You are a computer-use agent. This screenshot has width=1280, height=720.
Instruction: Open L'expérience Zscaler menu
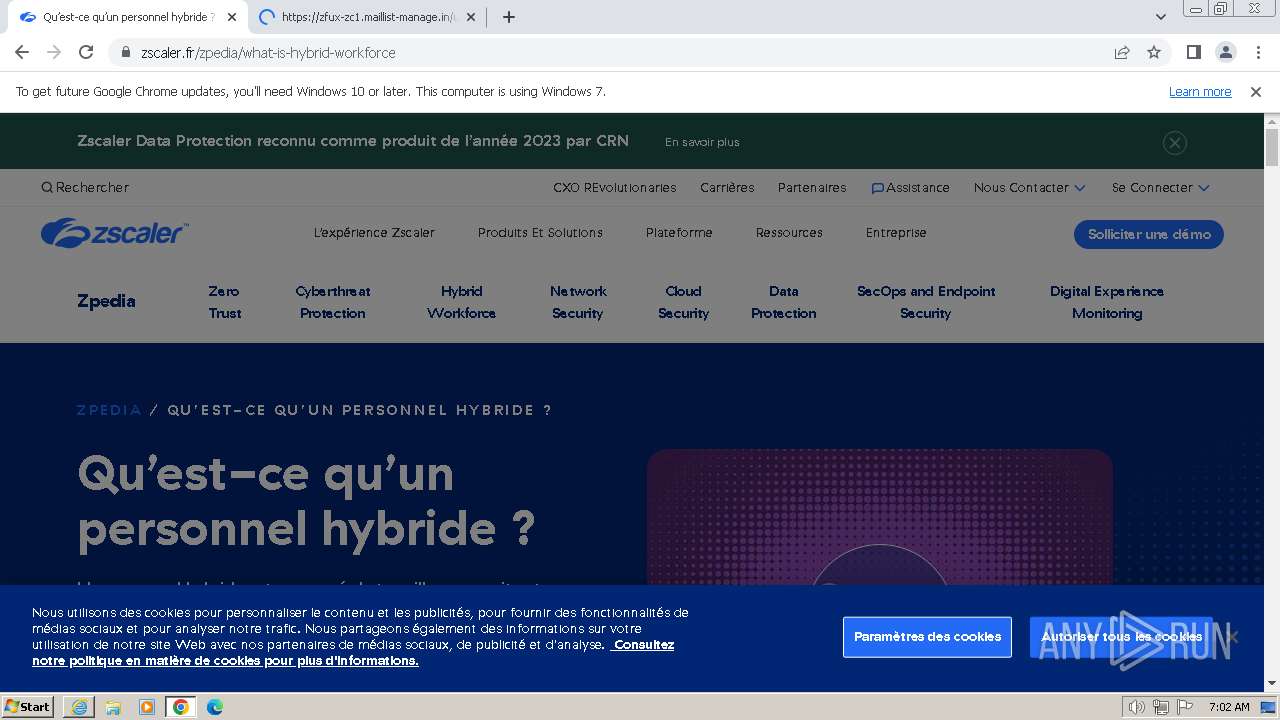374,233
